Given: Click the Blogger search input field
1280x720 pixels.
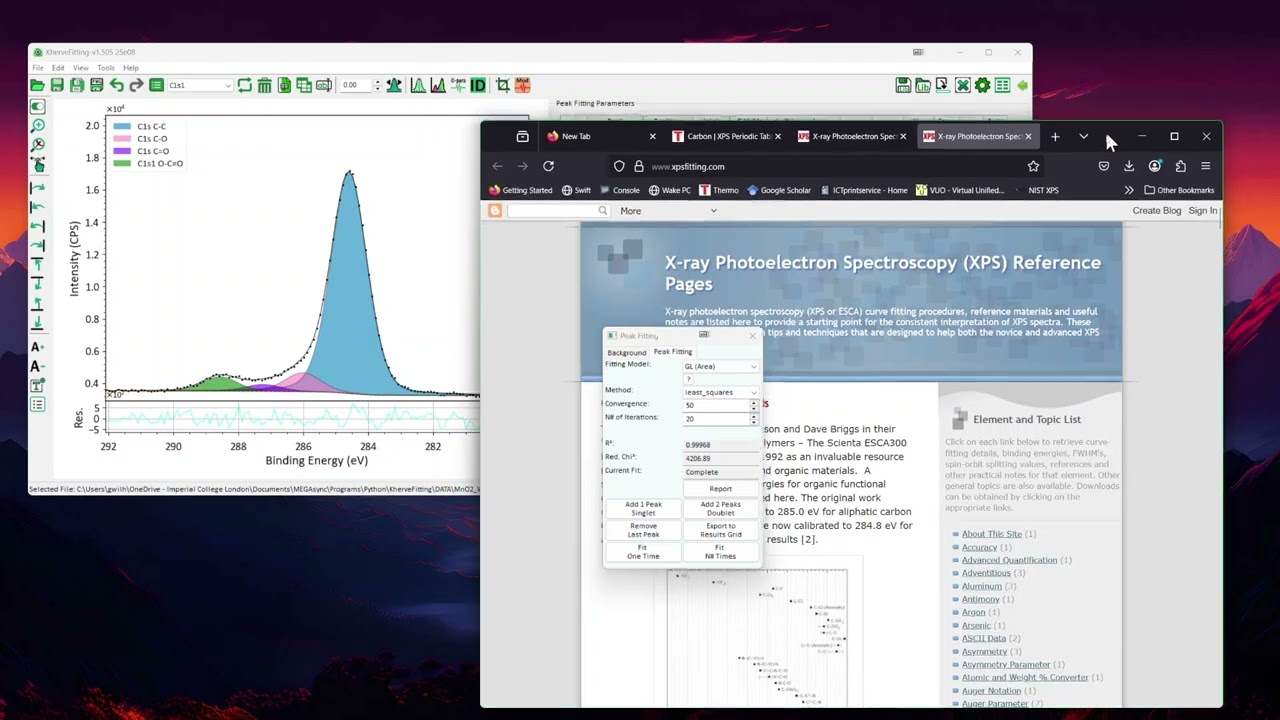Looking at the screenshot, I should pyautogui.click(x=559, y=211).
